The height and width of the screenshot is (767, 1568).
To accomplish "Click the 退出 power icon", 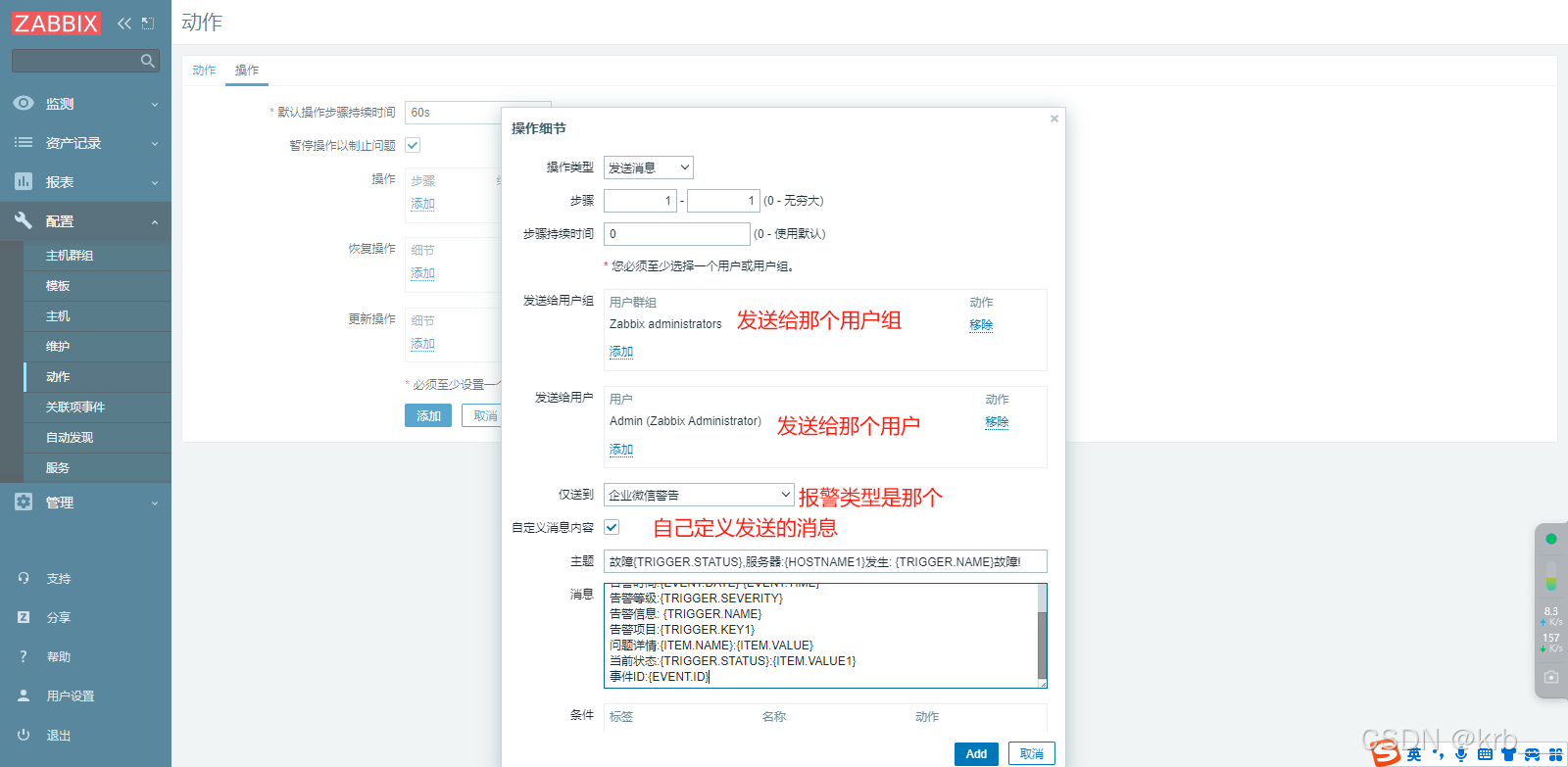I will (x=24, y=735).
